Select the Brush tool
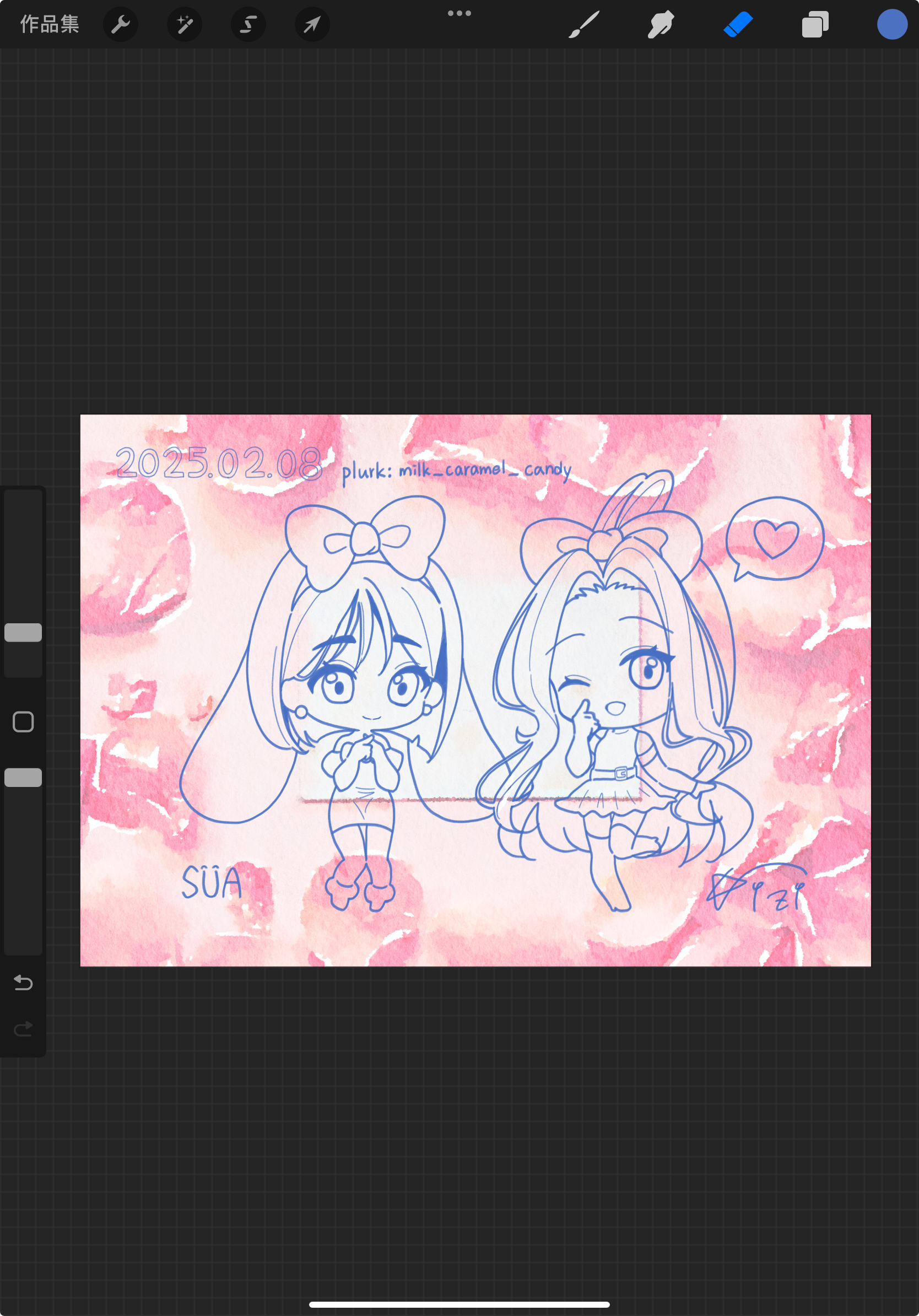This screenshot has height=1316, width=919. click(584, 25)
